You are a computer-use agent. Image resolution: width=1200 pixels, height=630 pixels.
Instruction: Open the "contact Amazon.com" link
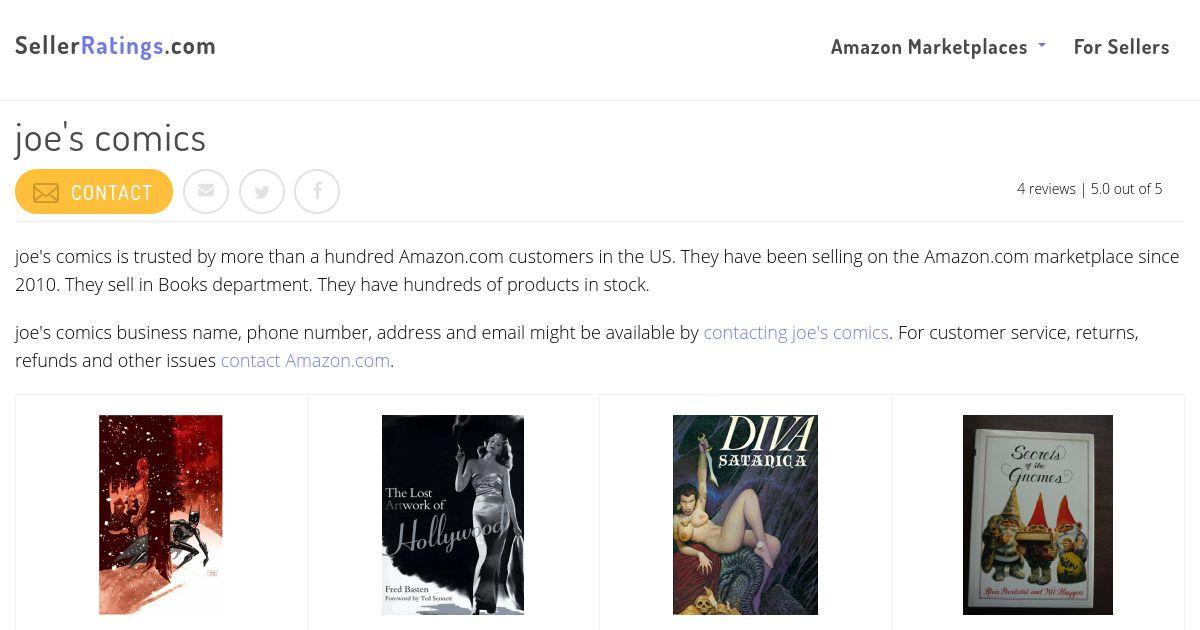pos(305,360)
